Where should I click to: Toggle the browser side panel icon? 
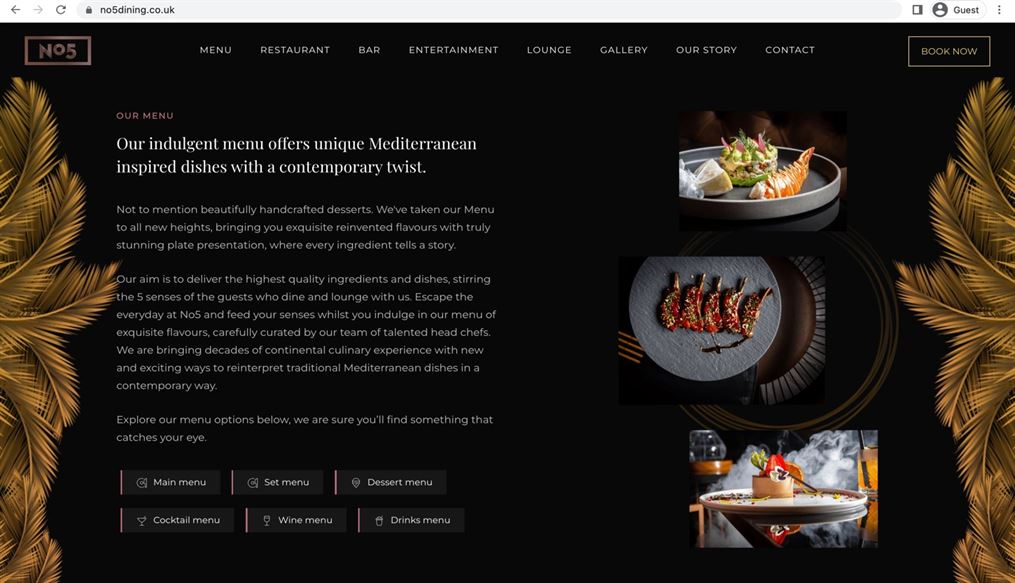pos(917,10)
